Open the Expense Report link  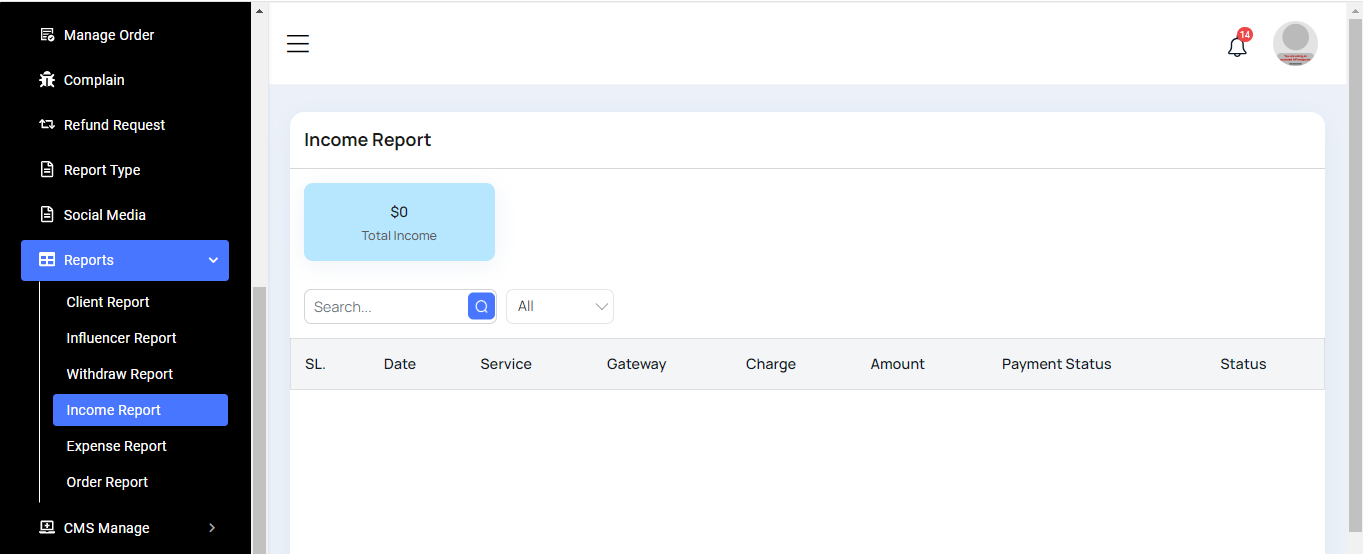[x=116, y=446]
